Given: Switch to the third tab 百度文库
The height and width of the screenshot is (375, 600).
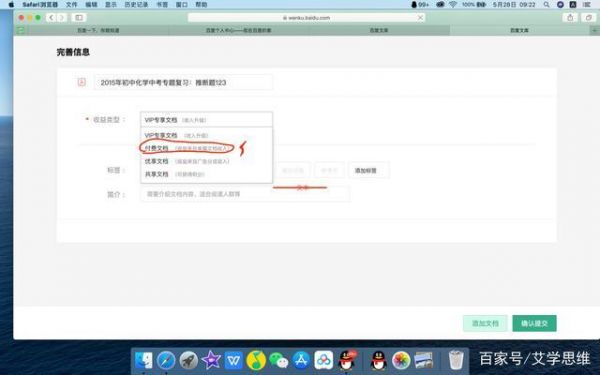Looking at the screenshot, I should click(379, 30).
